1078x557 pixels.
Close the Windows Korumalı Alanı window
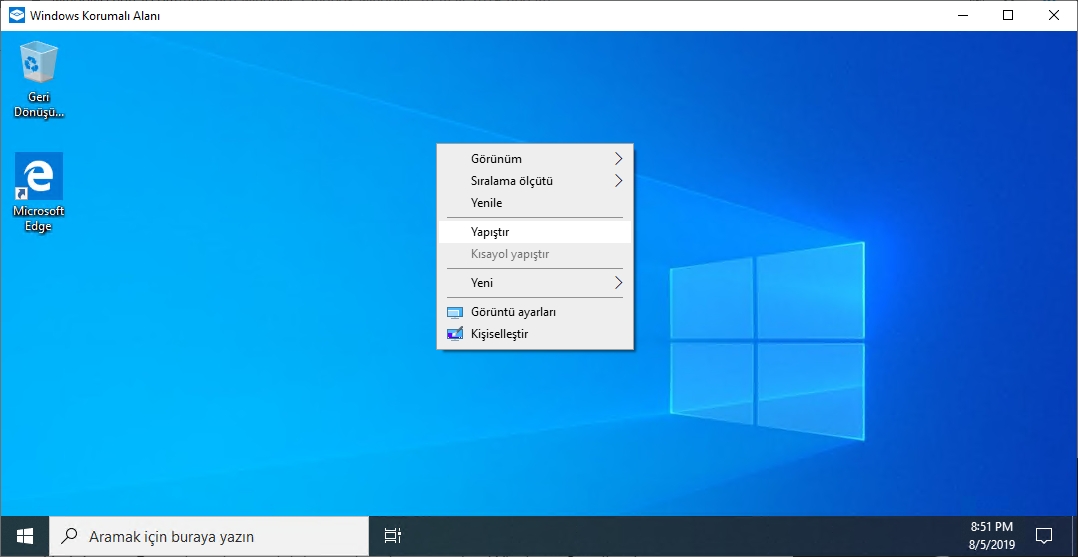click(1053, 15)
